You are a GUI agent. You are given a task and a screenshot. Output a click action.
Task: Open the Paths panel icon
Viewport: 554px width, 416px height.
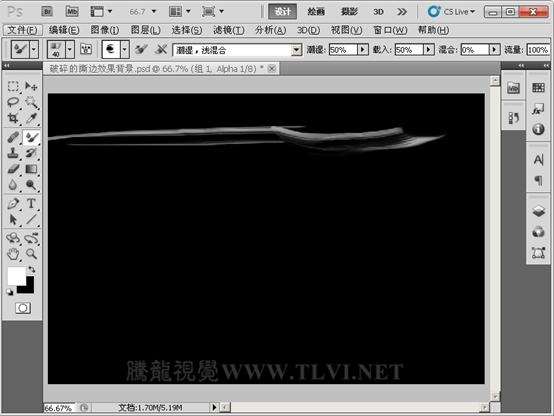(538, 252)
